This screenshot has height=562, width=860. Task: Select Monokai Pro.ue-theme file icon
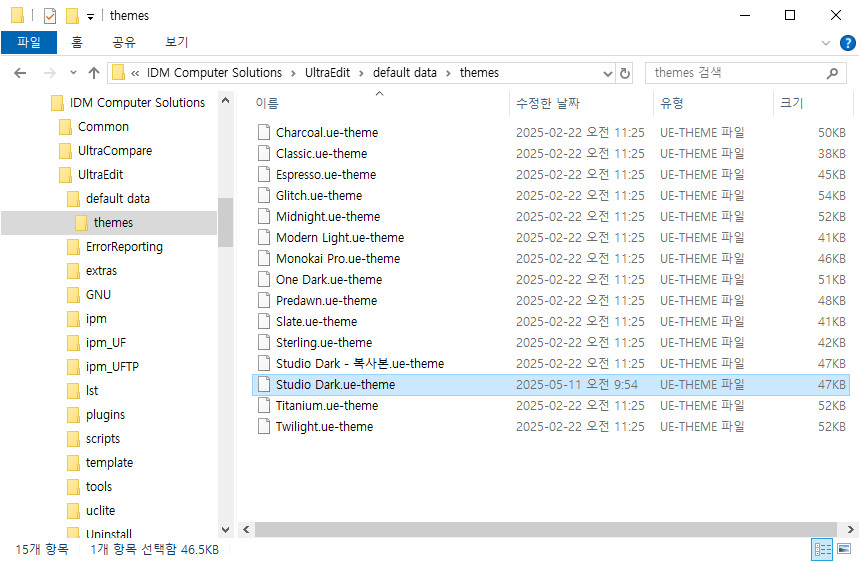(x=264, y=258)
